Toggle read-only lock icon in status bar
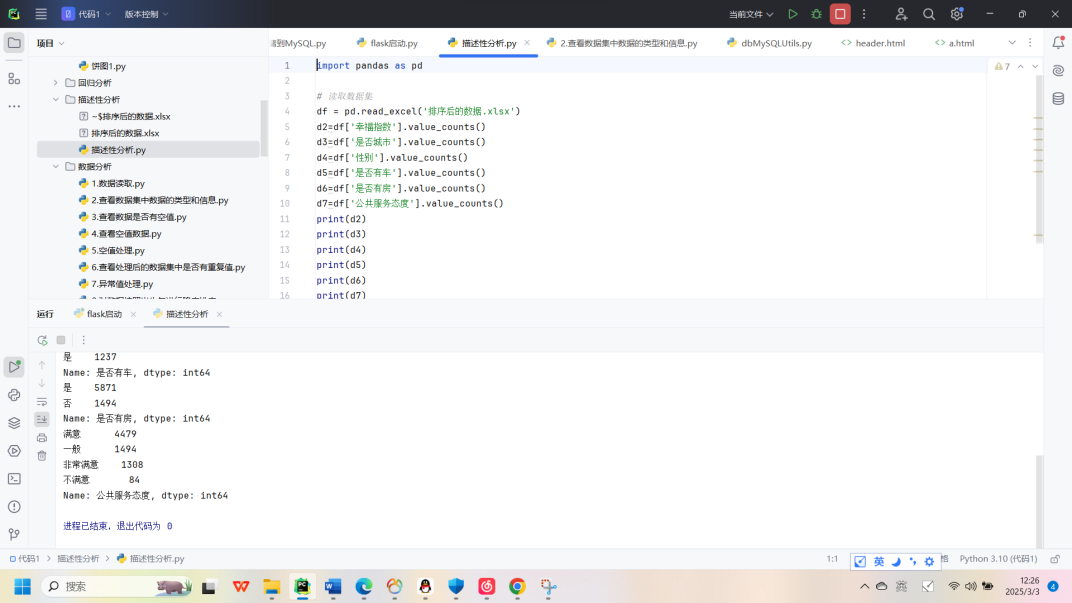The width and height of the screenshot is (1072, 603). pyautogui.click(x=1055, y=559)
